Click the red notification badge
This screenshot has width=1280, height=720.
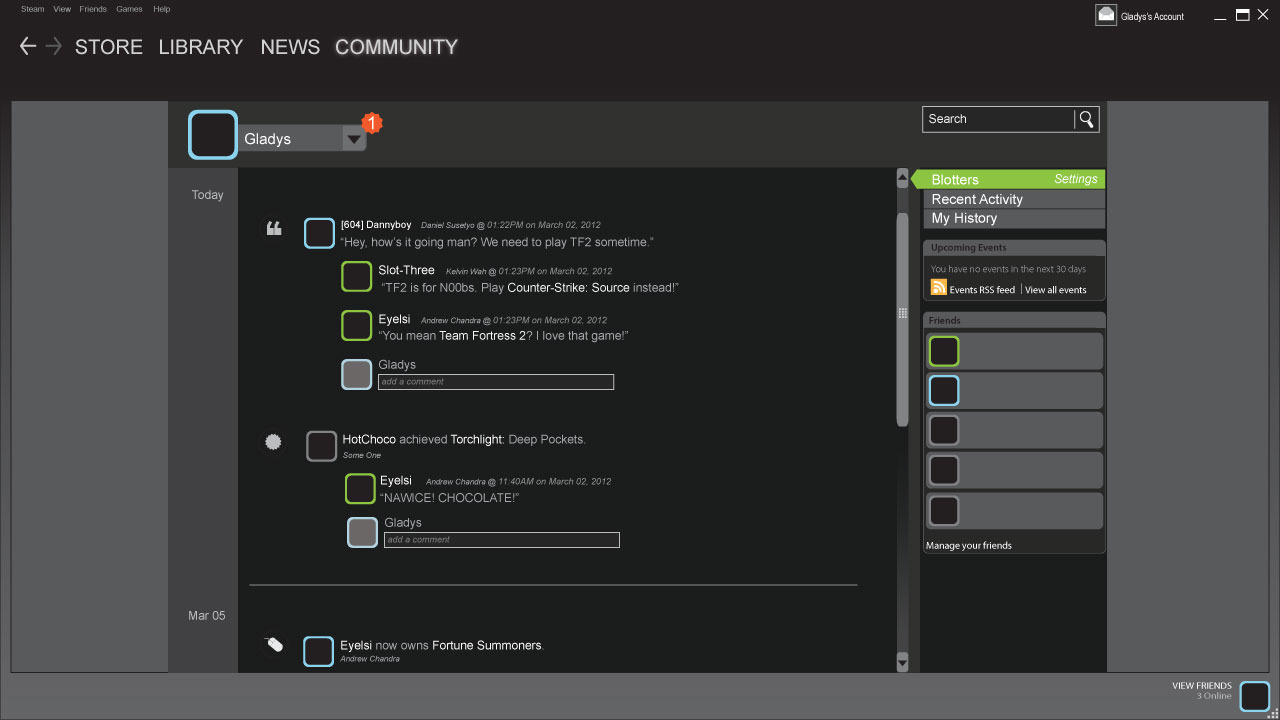point(371,123)
